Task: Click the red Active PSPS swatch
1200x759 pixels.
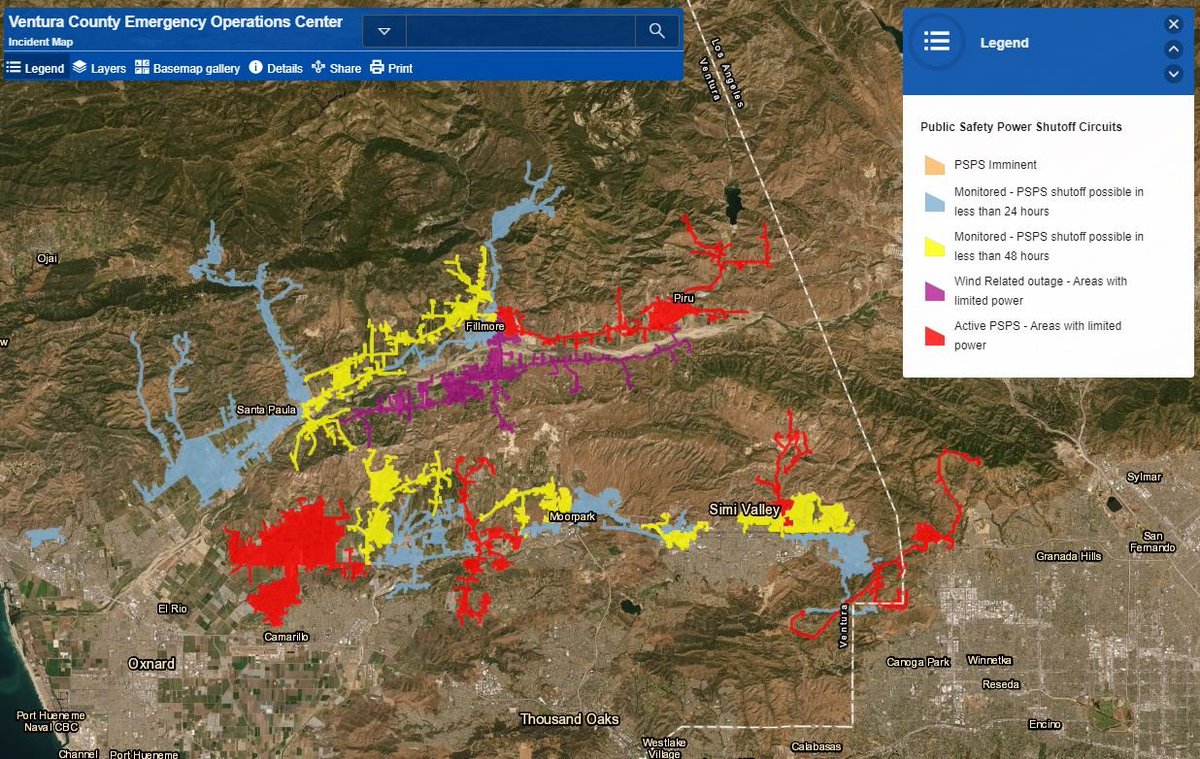Action: pos(934,336)
